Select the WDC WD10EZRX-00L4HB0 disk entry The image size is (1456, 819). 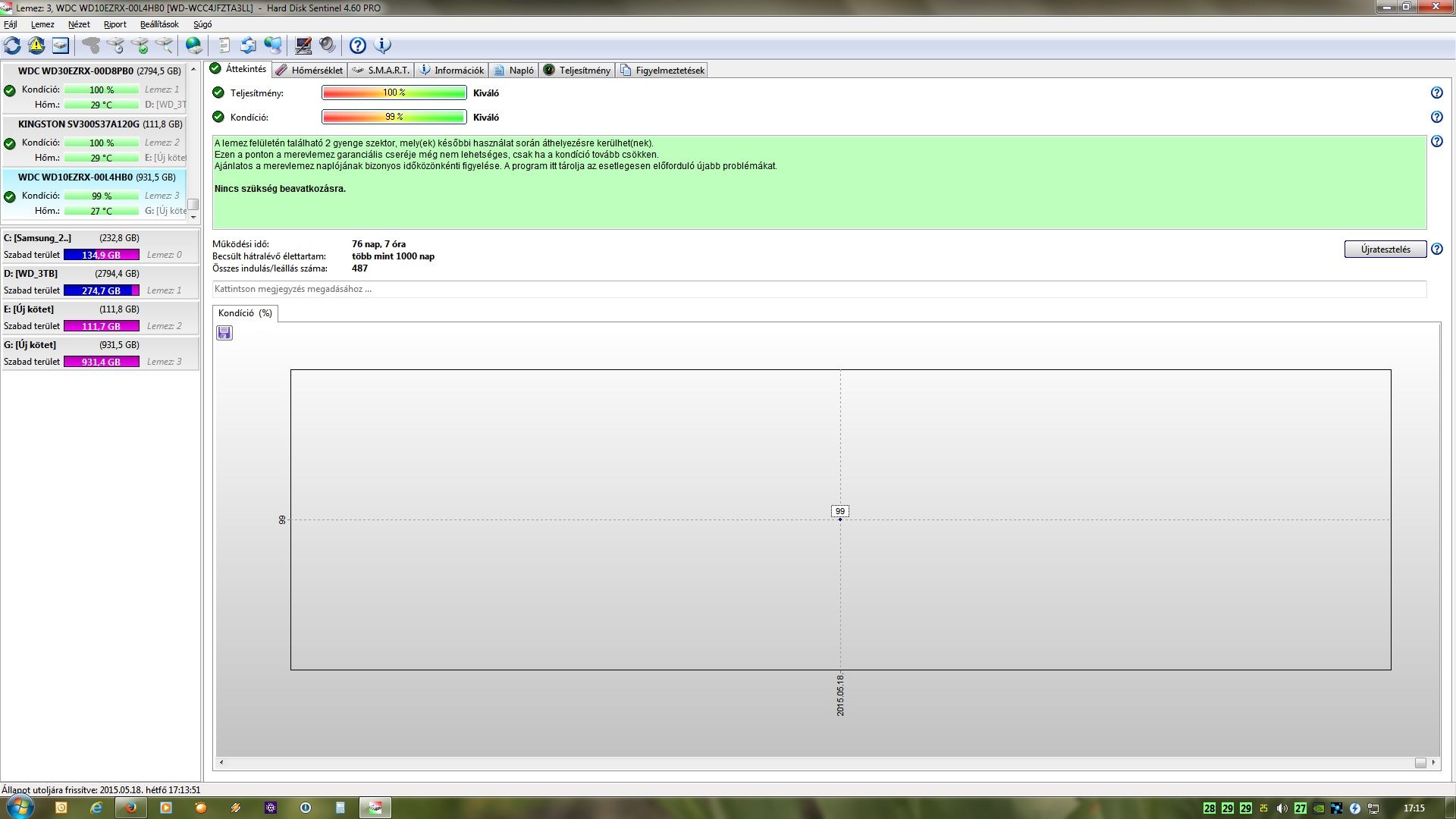click(x=95, y=194)
